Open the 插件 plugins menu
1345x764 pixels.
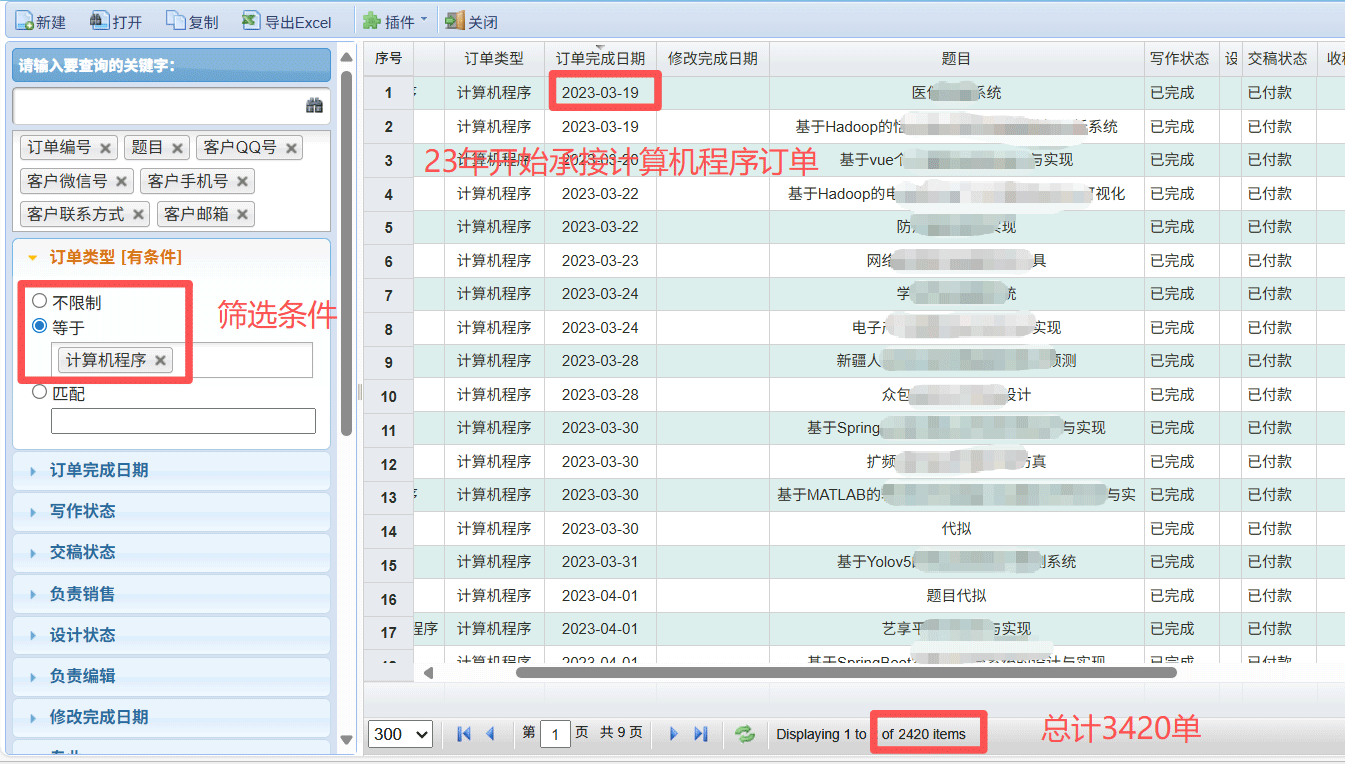click(395, 21)
